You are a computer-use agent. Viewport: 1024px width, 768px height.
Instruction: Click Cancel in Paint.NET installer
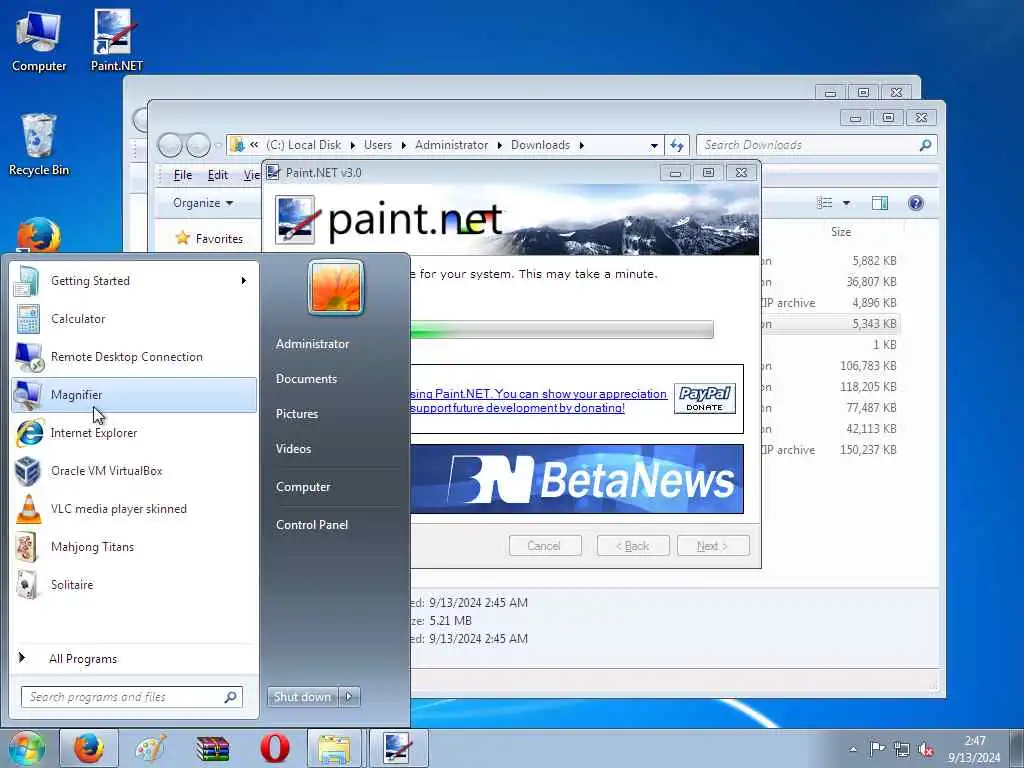pos(545,546)
